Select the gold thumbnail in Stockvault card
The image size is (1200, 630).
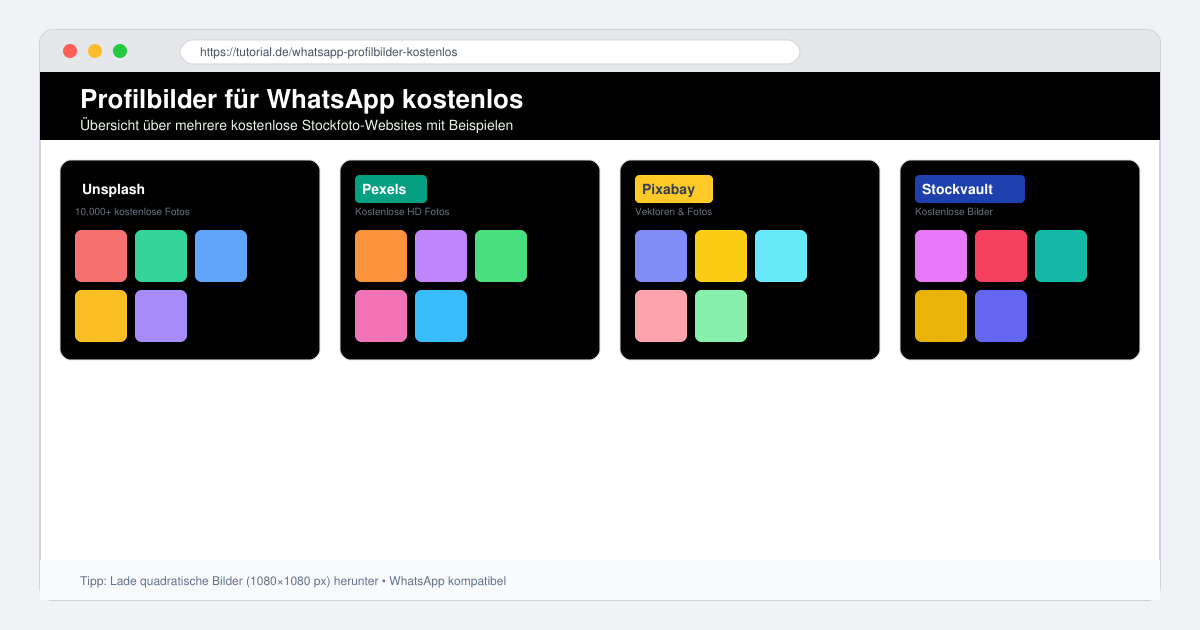(x=941, y=316)
